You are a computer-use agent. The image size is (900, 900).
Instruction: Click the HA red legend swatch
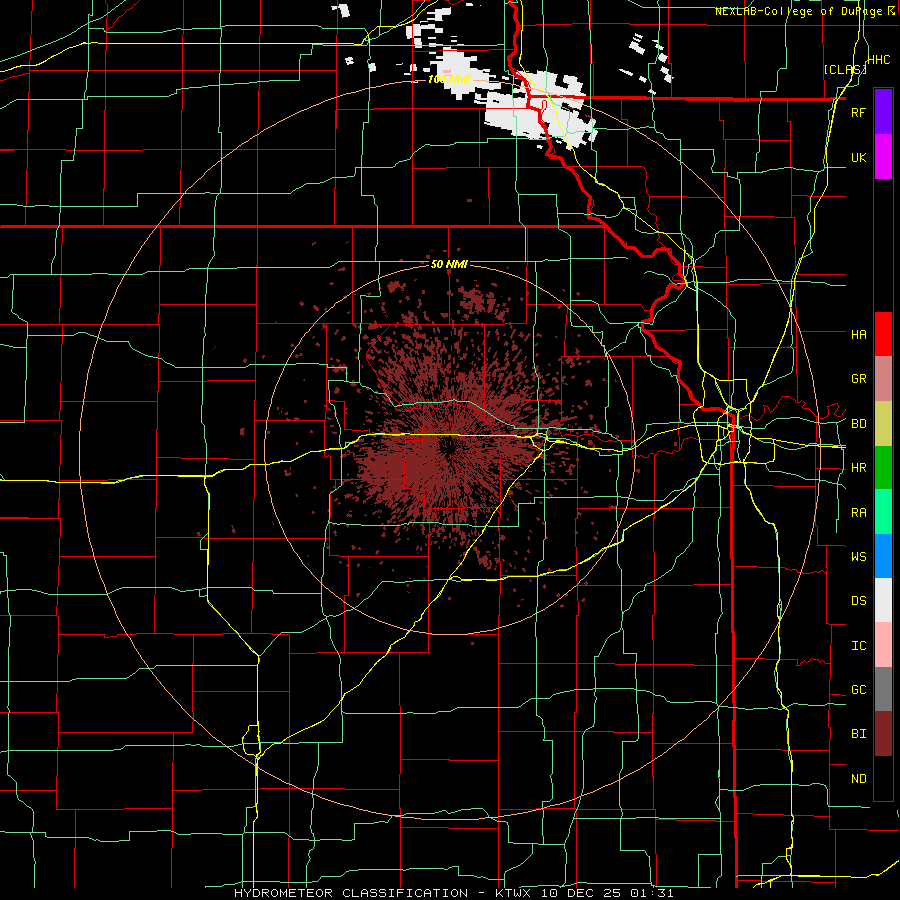(x=883, y=334)
